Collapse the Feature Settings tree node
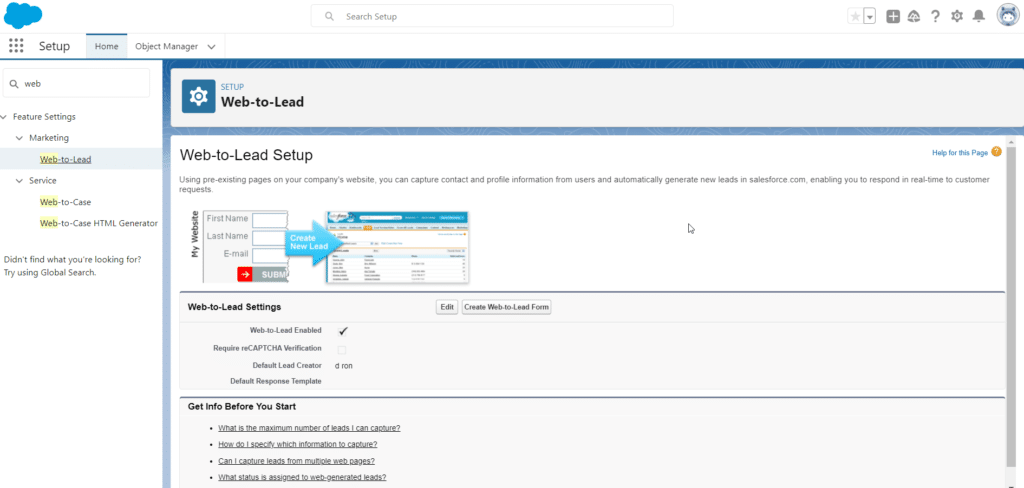Image resolution: width=1024 pixels, height=488 pixels. (6, 117)
